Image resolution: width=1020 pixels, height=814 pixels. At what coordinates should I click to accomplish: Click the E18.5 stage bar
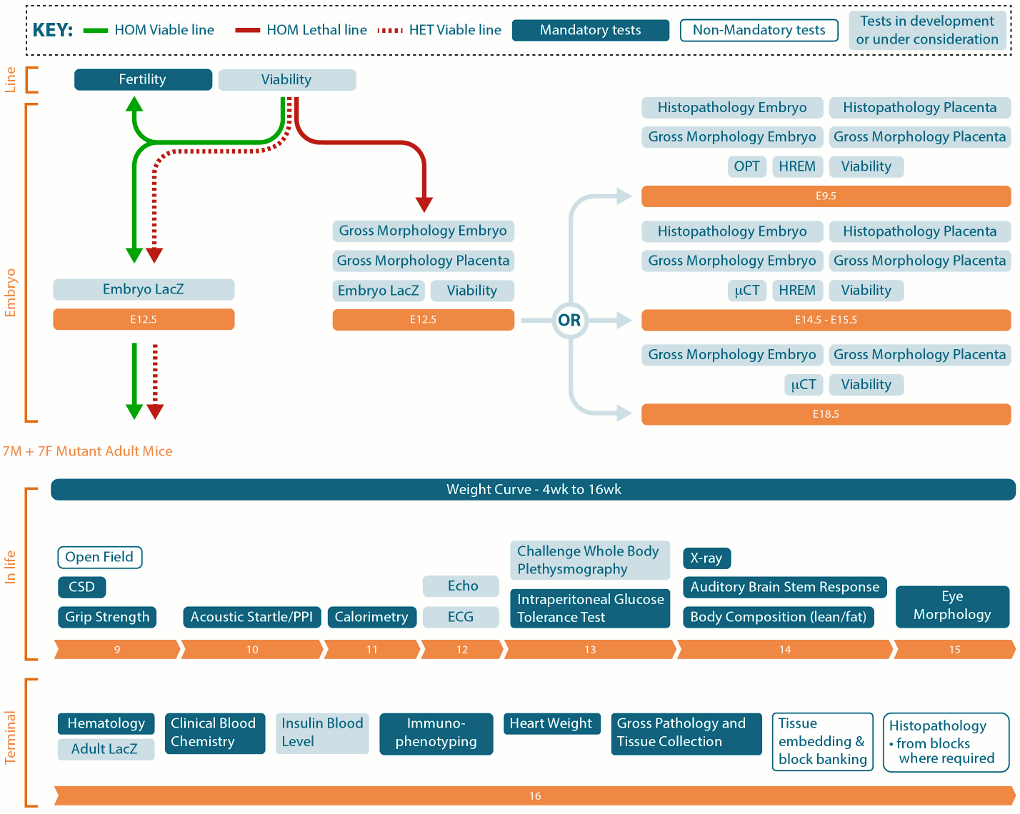[x=826, y=414]
